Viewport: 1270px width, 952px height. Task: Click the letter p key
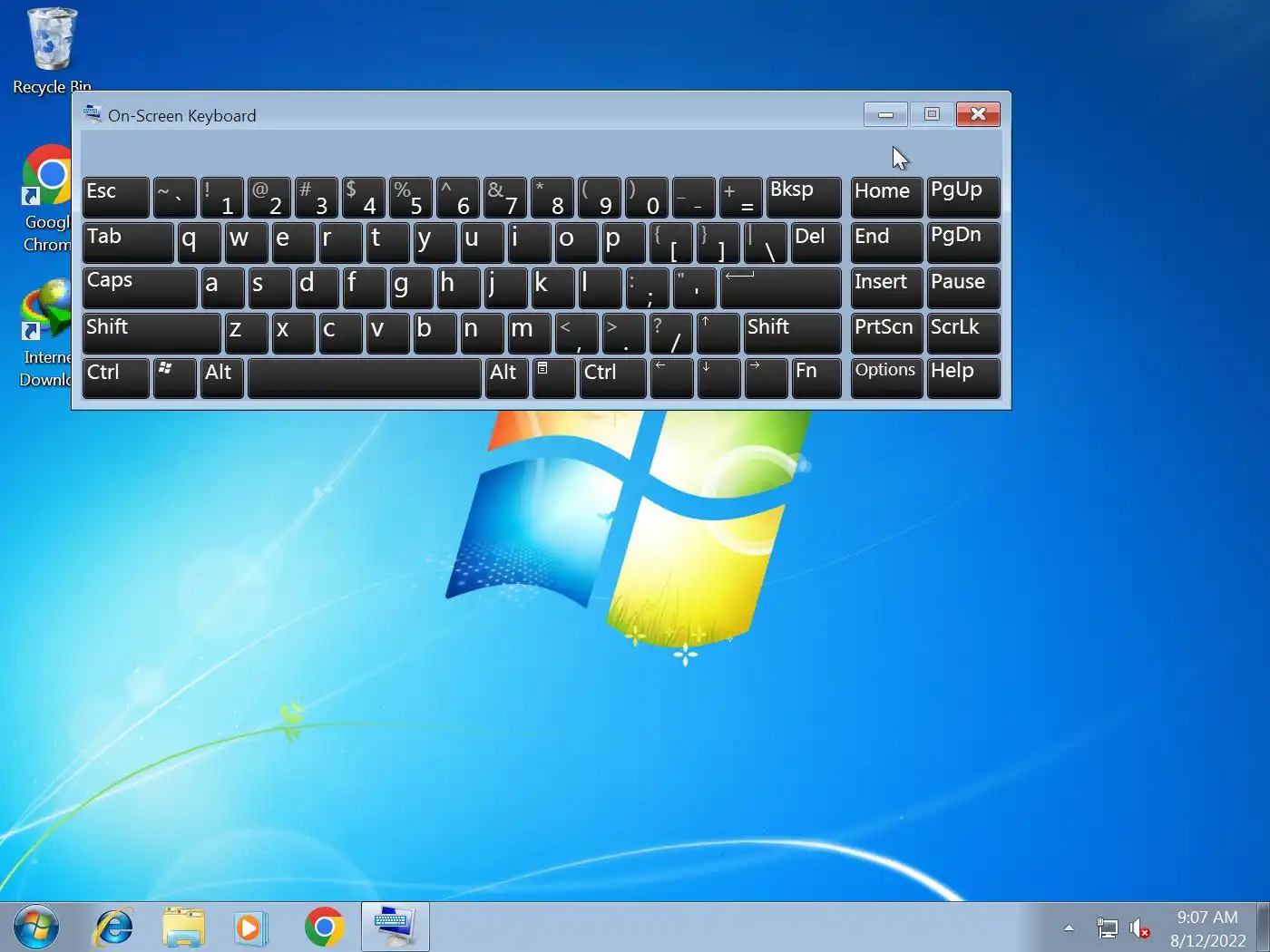(623, 242)
